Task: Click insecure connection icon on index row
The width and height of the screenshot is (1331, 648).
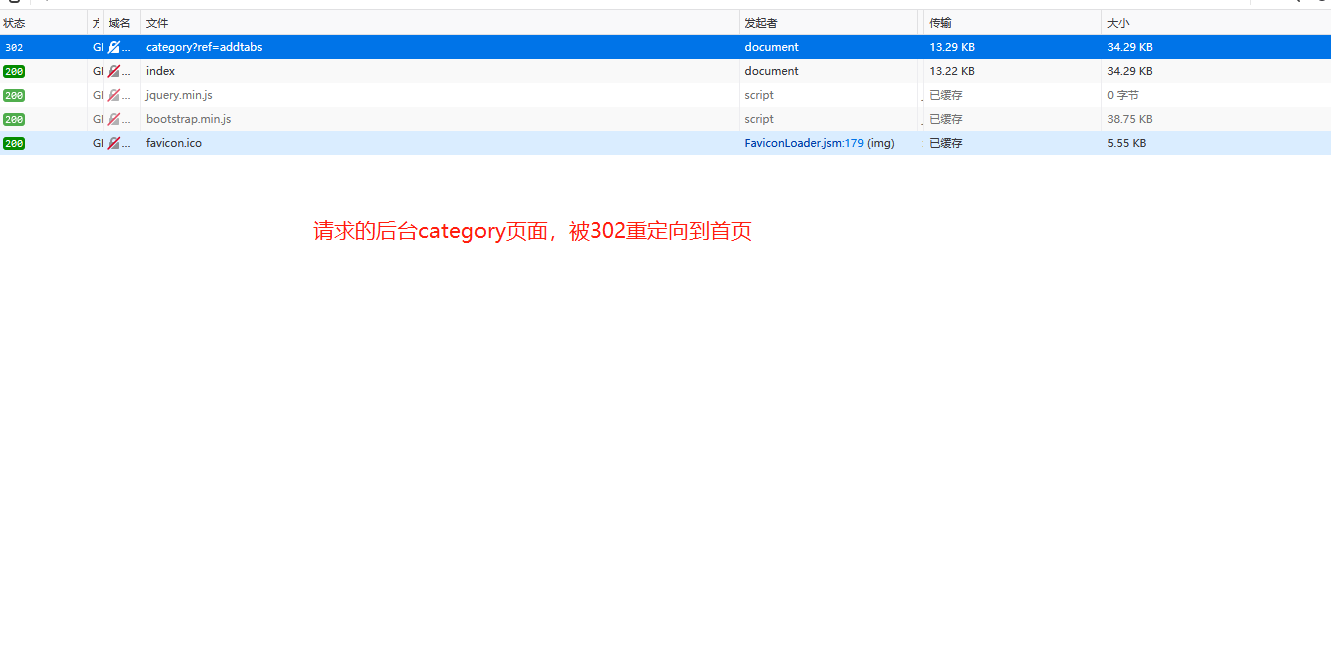Action: [114, 71]
